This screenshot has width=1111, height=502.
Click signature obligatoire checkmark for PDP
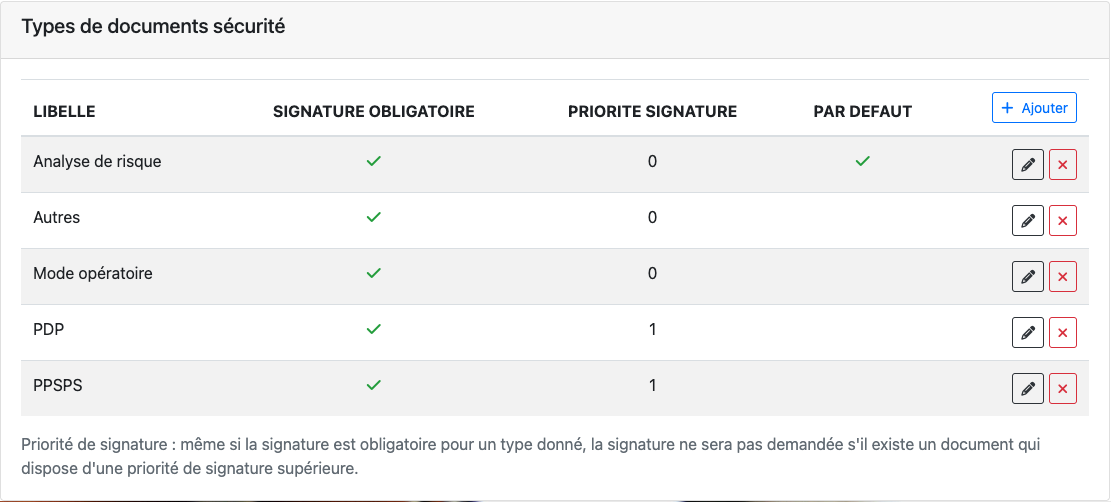coord(374,329)
